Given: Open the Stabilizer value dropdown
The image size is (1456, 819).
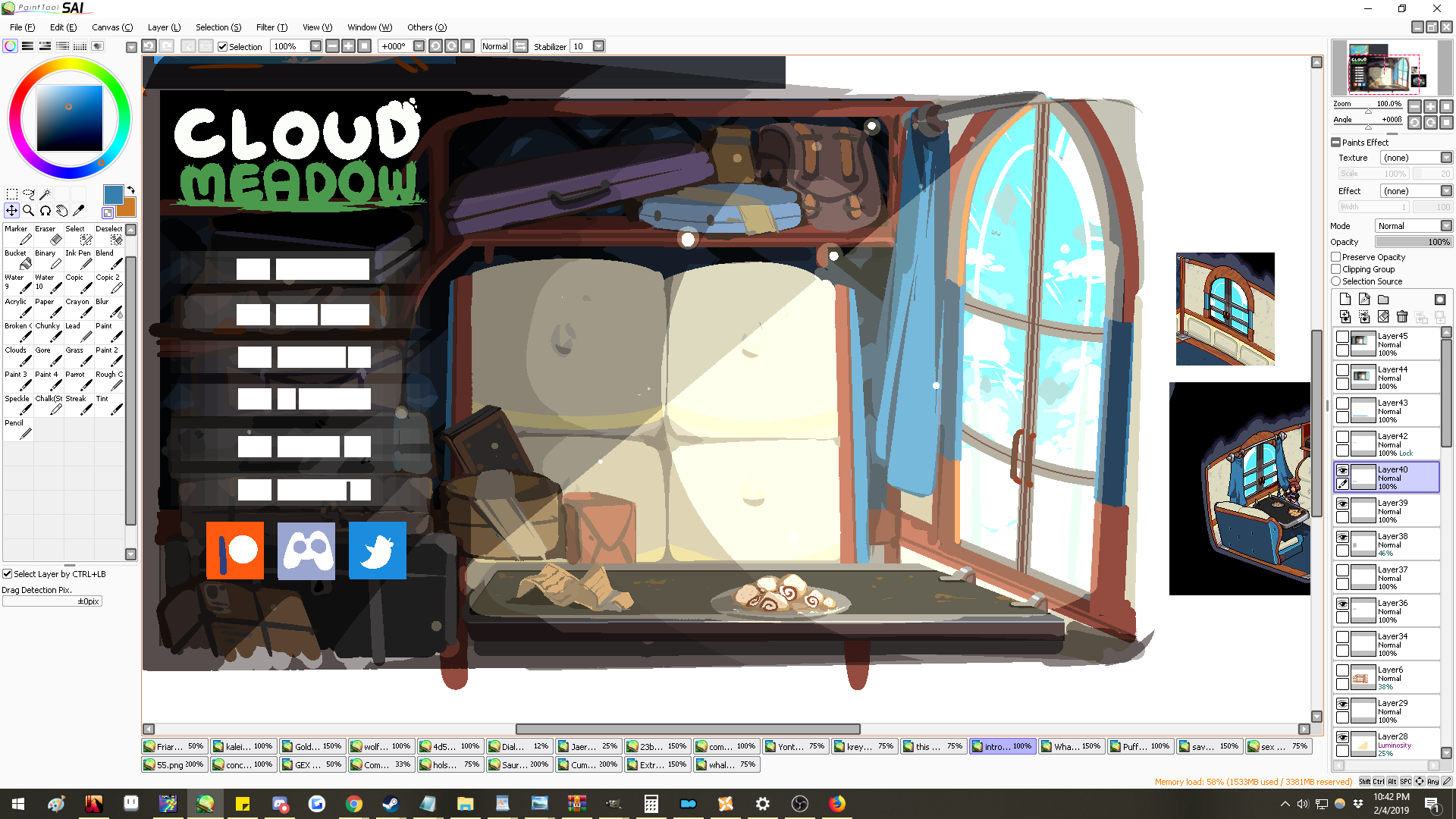Looking at the screenshot, I should 598,46.
